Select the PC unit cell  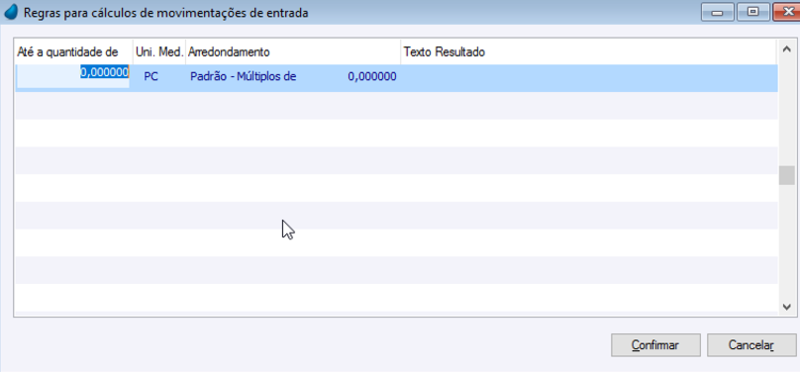point(151,77)
